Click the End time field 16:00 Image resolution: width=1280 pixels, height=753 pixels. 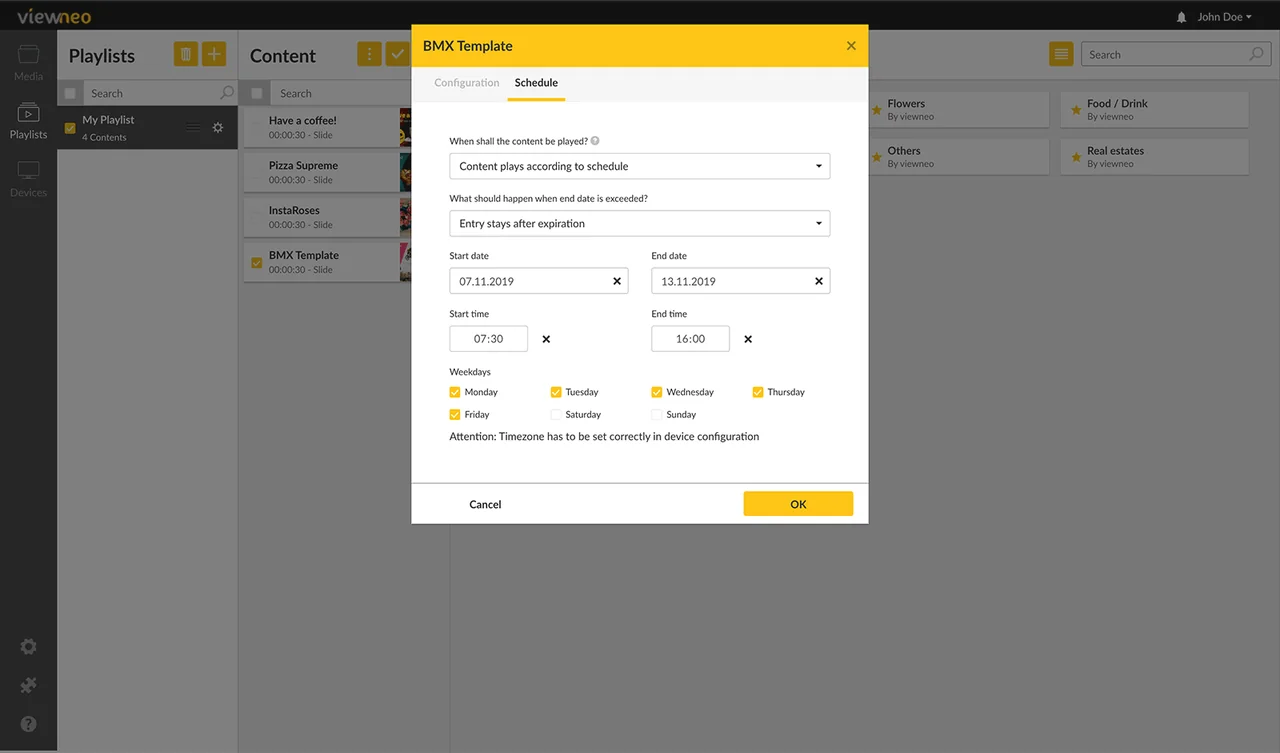click(x=691, y=339)
